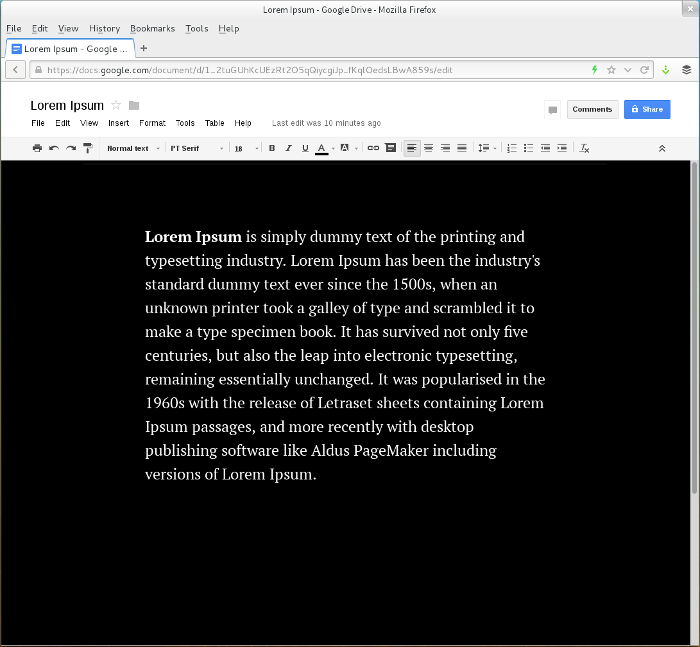Open the font size 18 dropdown
This screenshot has width=700, height=647.
coord(246,148)
